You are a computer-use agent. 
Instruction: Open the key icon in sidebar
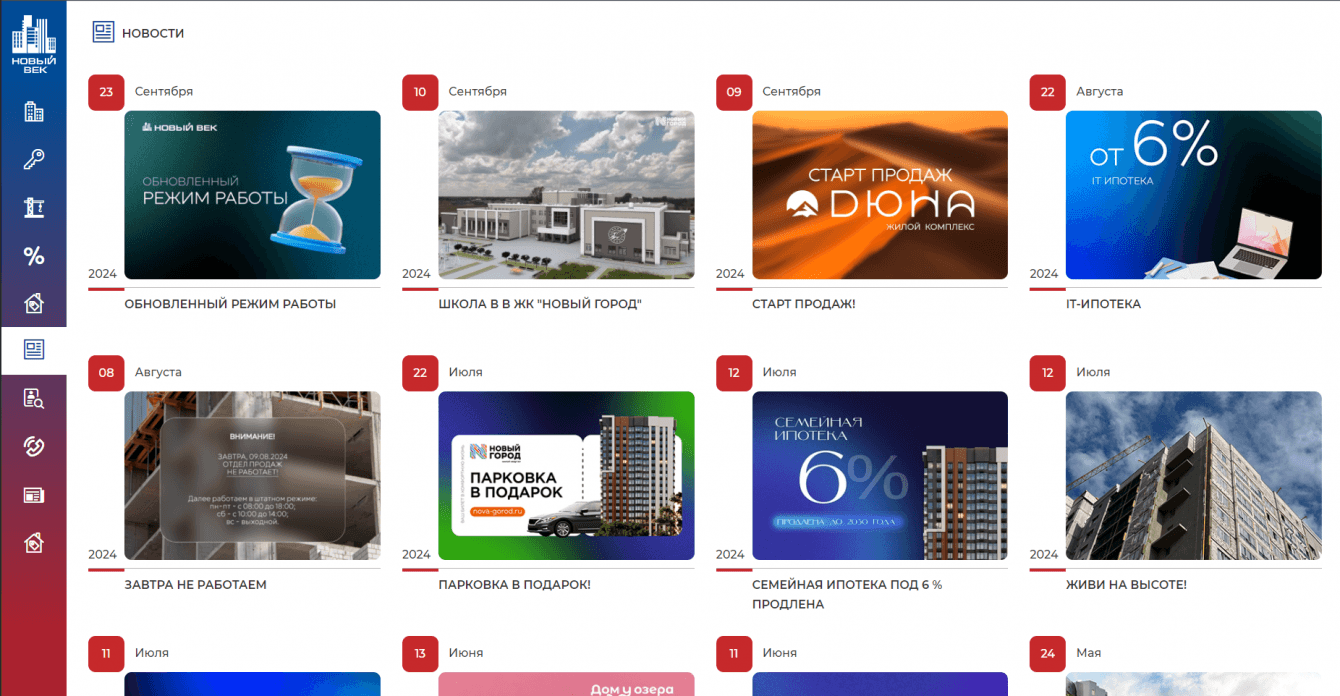click(x=34, y=159)
